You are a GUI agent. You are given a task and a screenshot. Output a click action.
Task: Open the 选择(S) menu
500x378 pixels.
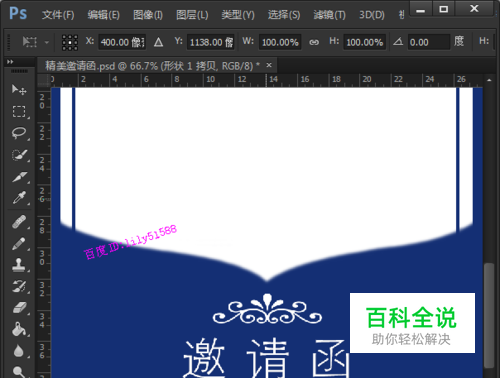pos(284,15)
